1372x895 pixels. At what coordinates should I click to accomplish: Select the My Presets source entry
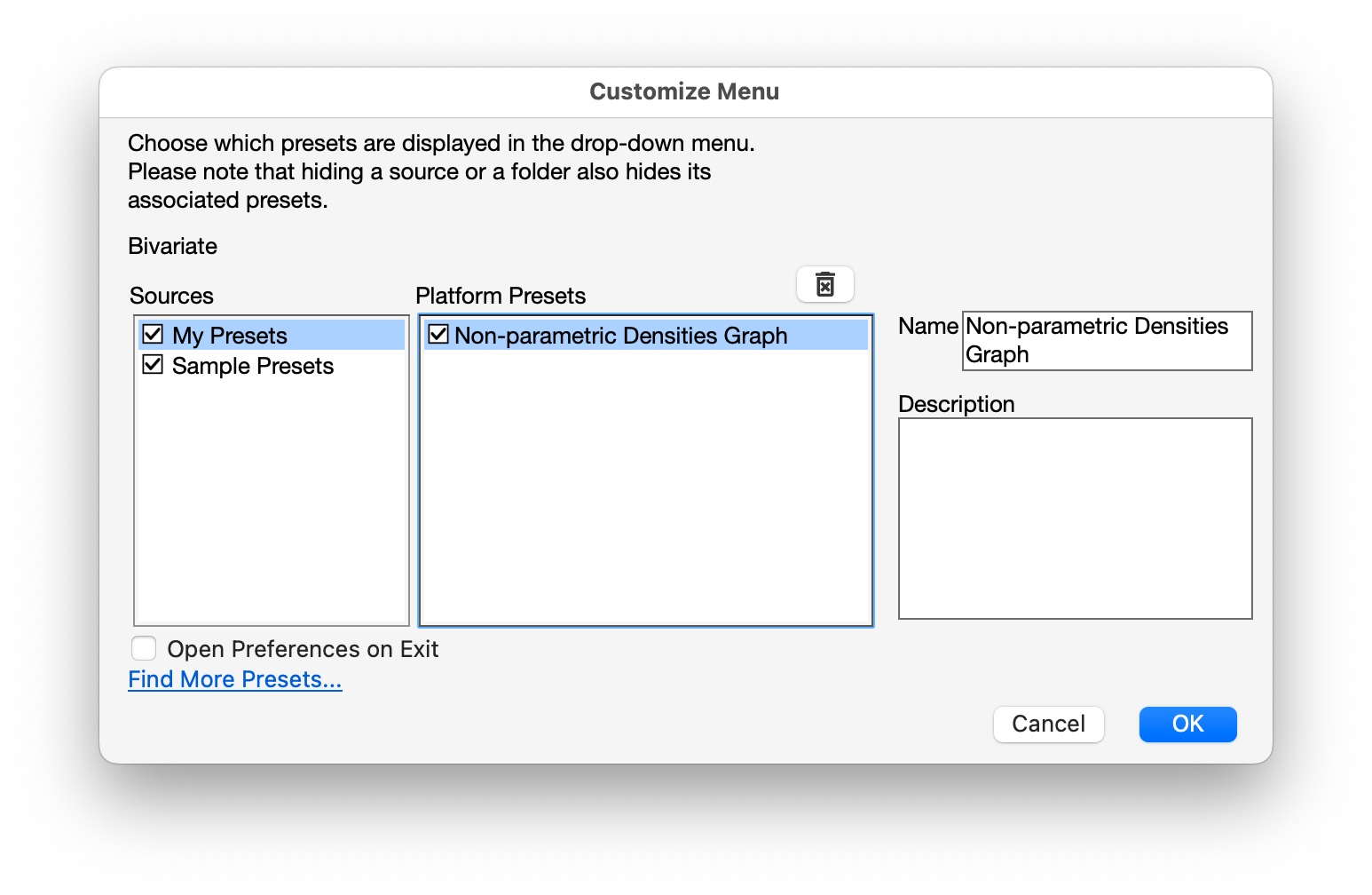click(230, 335)
